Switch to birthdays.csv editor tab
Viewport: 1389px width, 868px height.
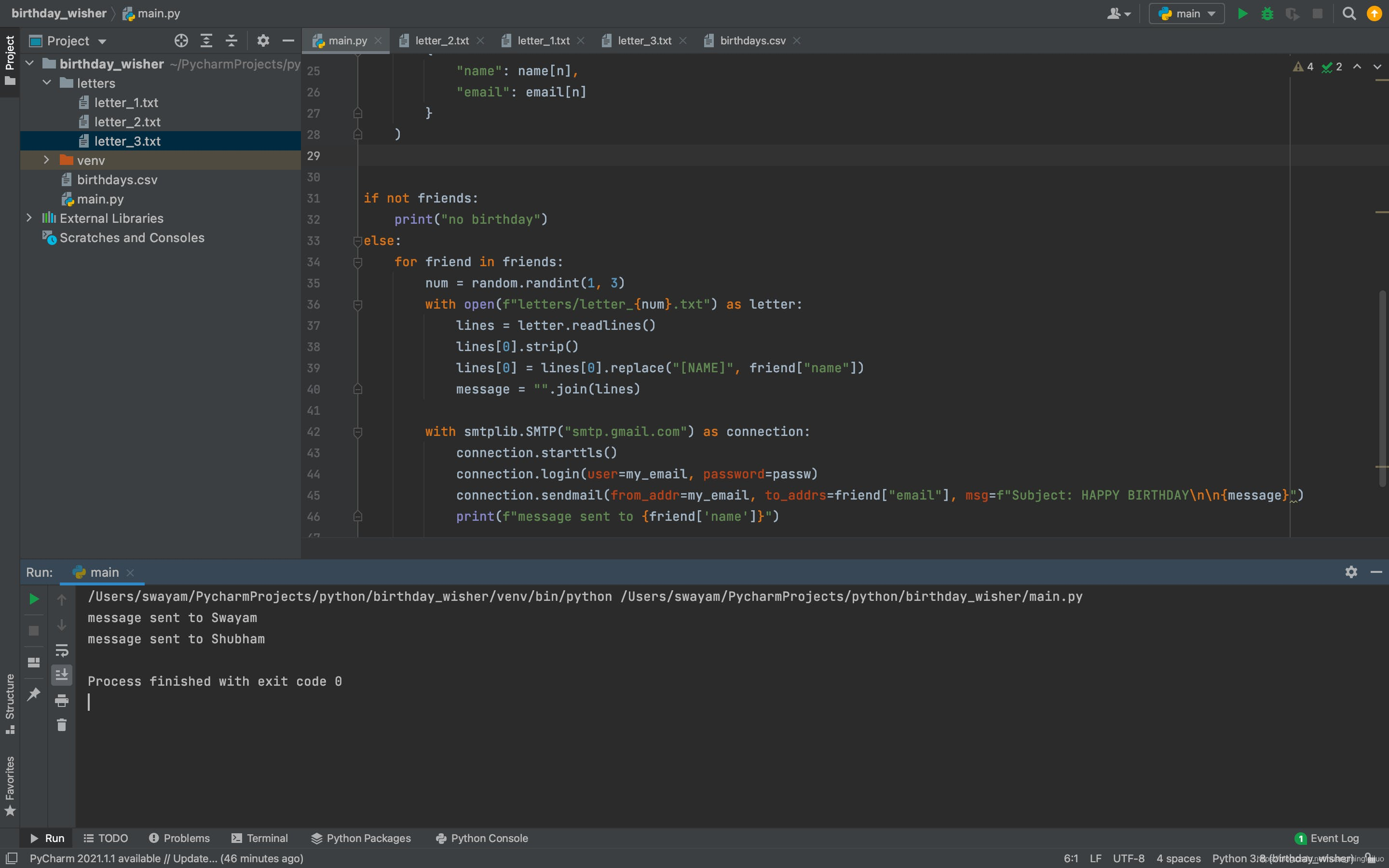(752, 41)
